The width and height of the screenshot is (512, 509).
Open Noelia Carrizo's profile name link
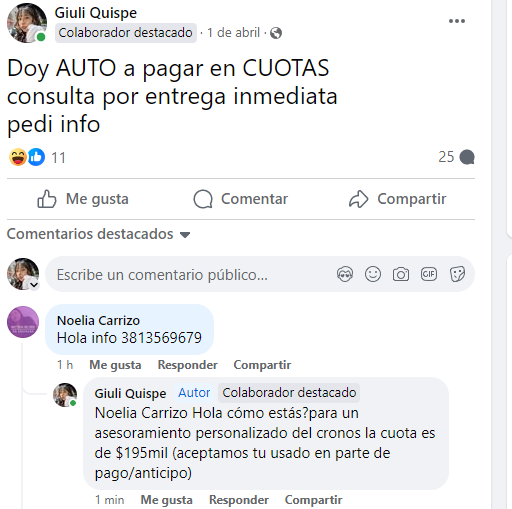click(x=98, y=320)
